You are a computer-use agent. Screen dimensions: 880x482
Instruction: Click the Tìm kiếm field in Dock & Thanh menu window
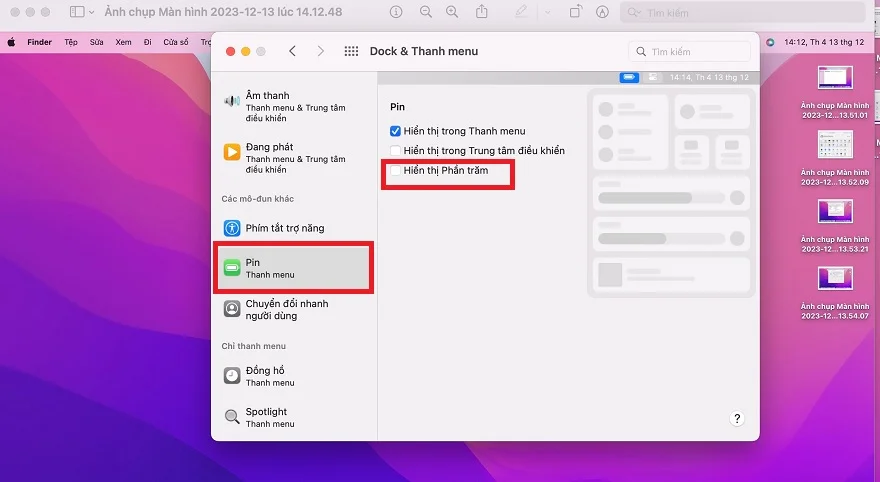690,52
